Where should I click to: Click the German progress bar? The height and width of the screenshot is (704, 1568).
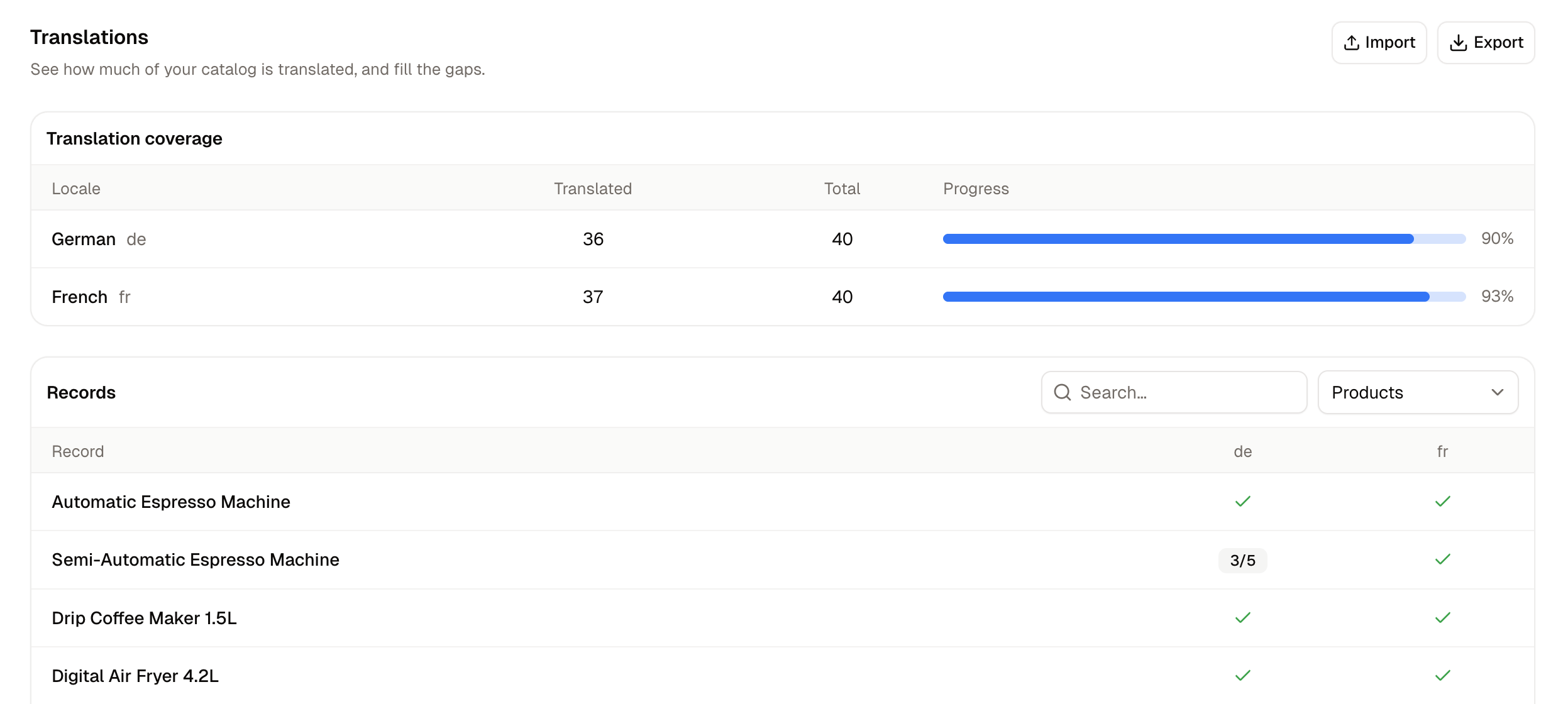1204,239
